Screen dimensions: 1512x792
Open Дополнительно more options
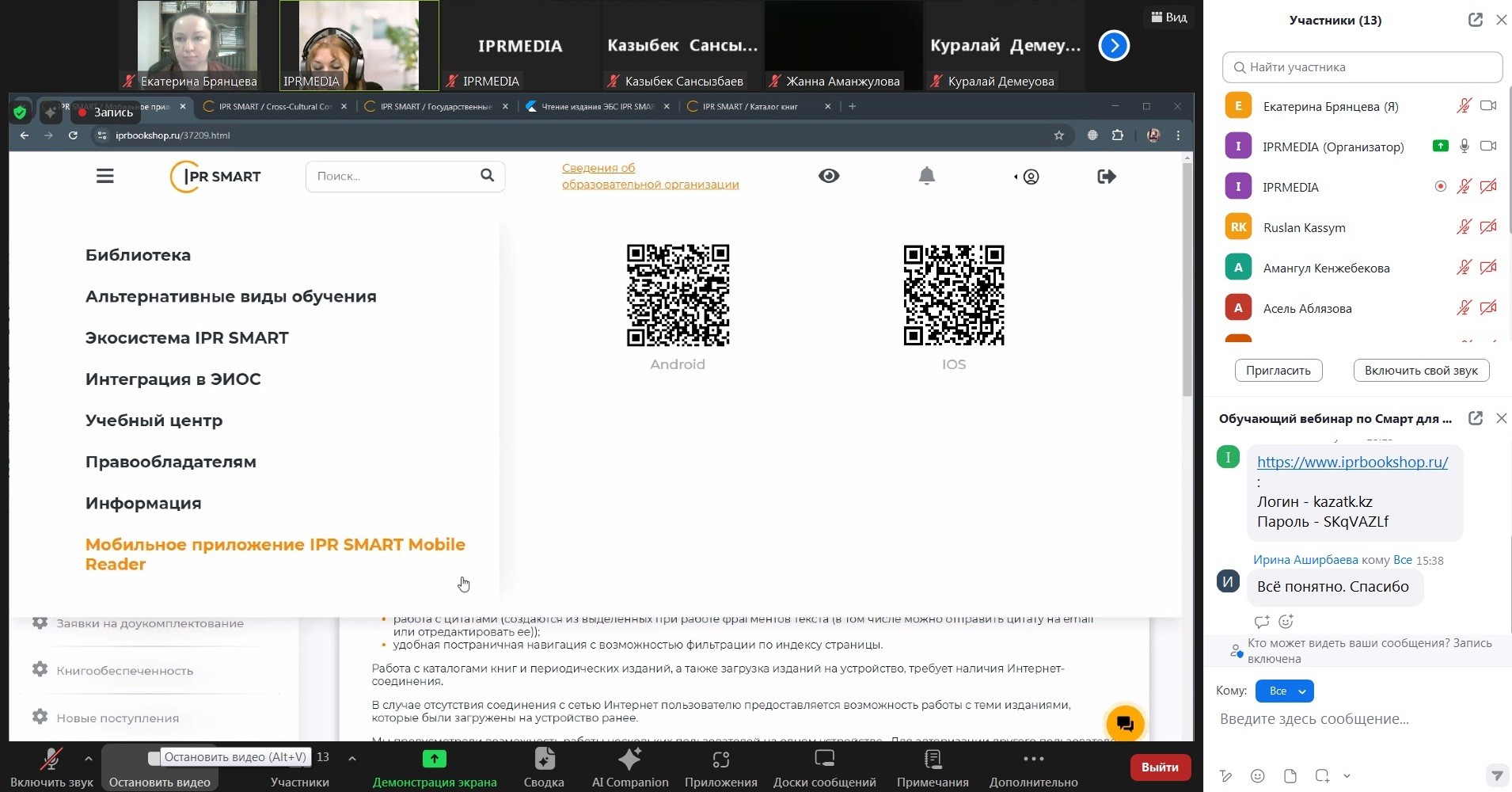tap(1033, 767)
